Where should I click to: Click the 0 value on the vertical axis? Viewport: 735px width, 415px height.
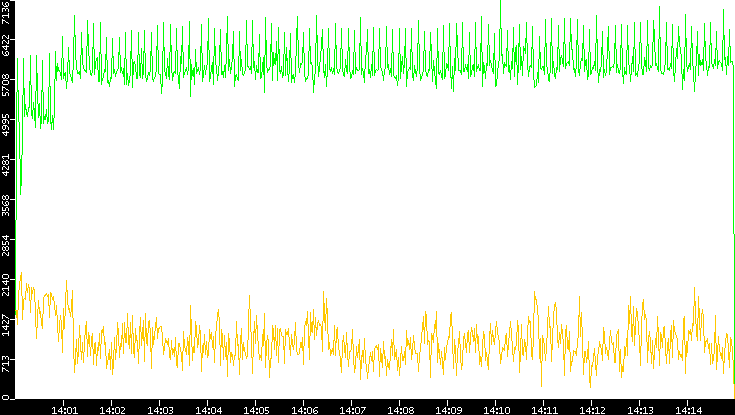coord(5,398)
